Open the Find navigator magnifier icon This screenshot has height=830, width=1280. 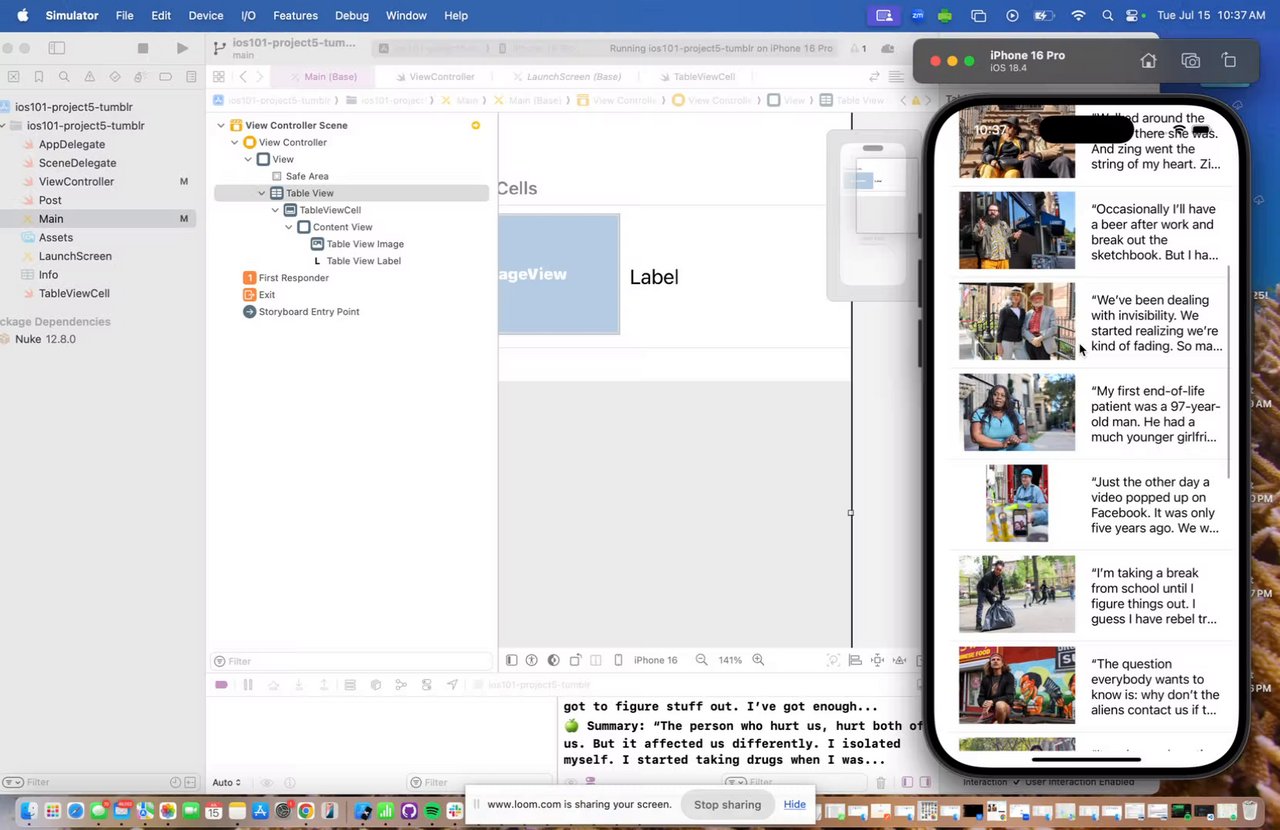tap(64, 77)
